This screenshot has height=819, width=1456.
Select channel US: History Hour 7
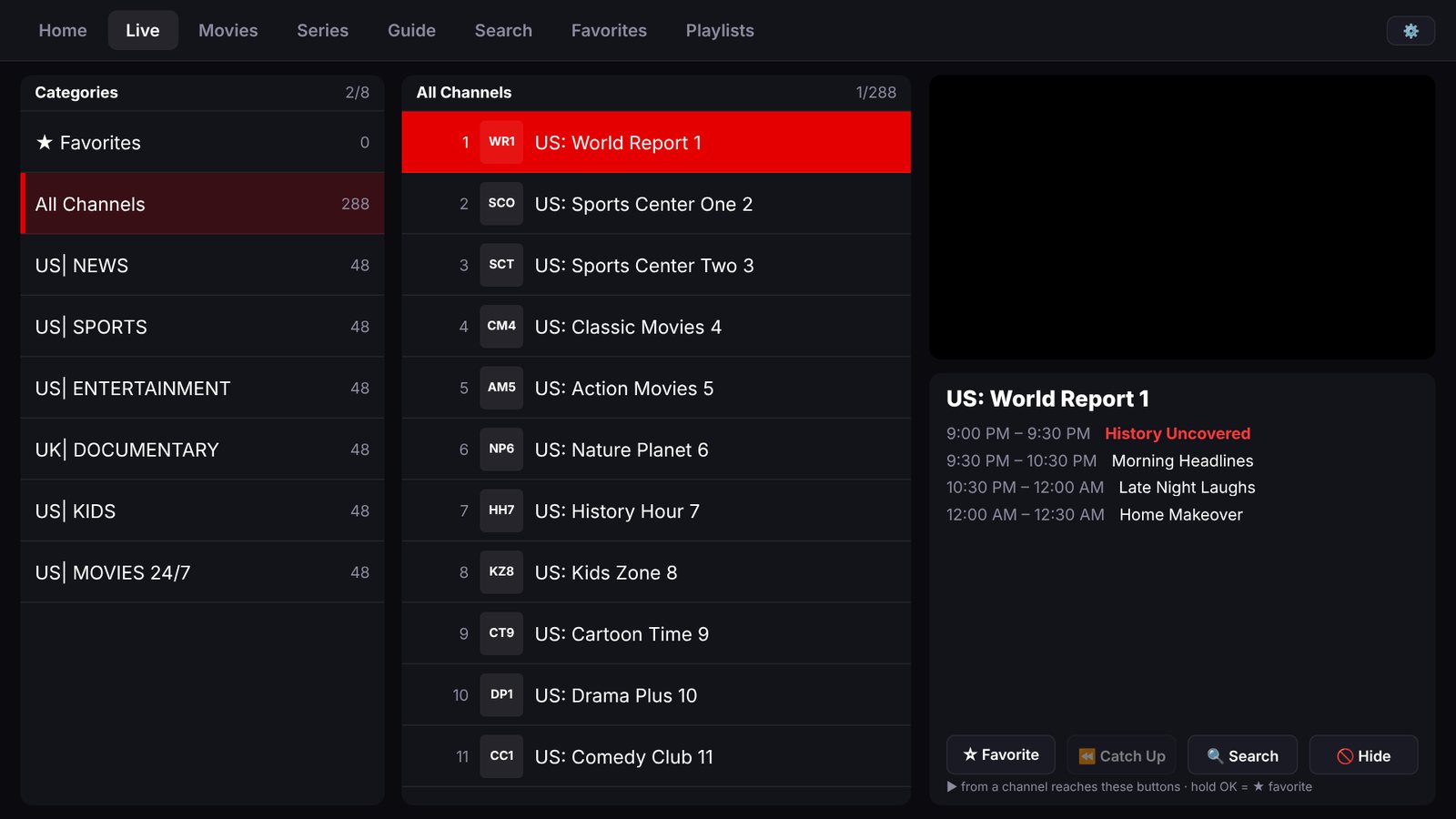[x=656, y=511]
